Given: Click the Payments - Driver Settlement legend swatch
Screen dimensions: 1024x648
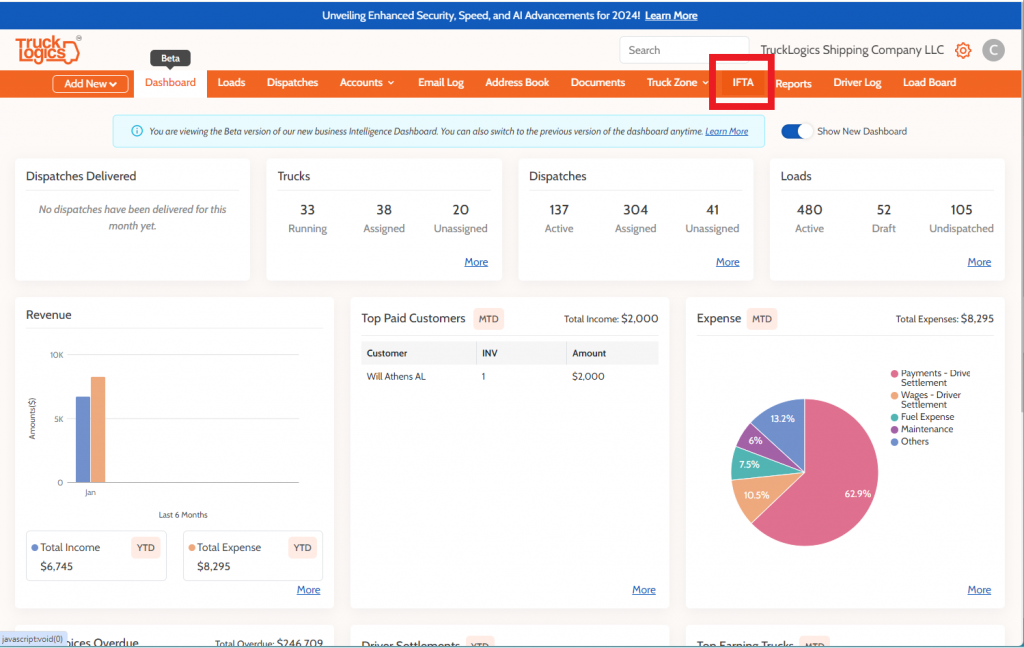Looking at the screenshot, I should [x=894, y=374].
